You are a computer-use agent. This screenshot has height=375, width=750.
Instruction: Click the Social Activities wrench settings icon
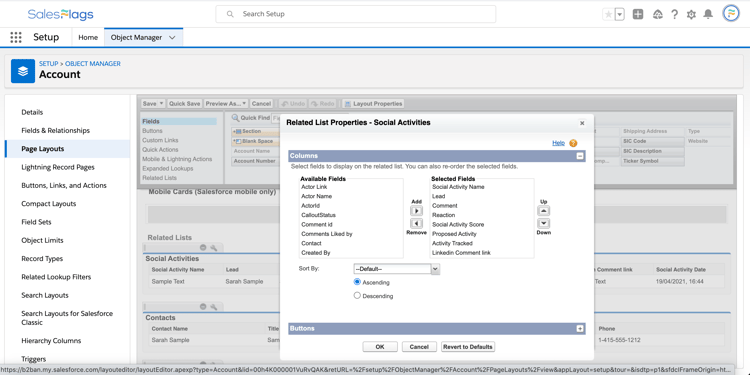[214, 248]
